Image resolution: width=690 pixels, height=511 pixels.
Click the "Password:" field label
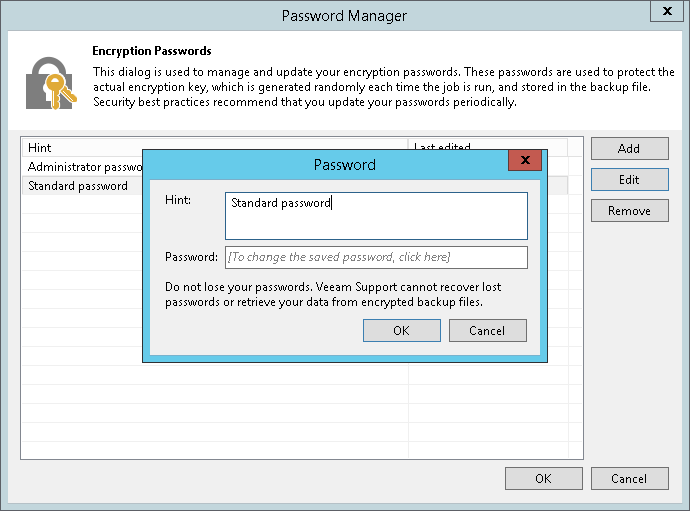point(191,258)
